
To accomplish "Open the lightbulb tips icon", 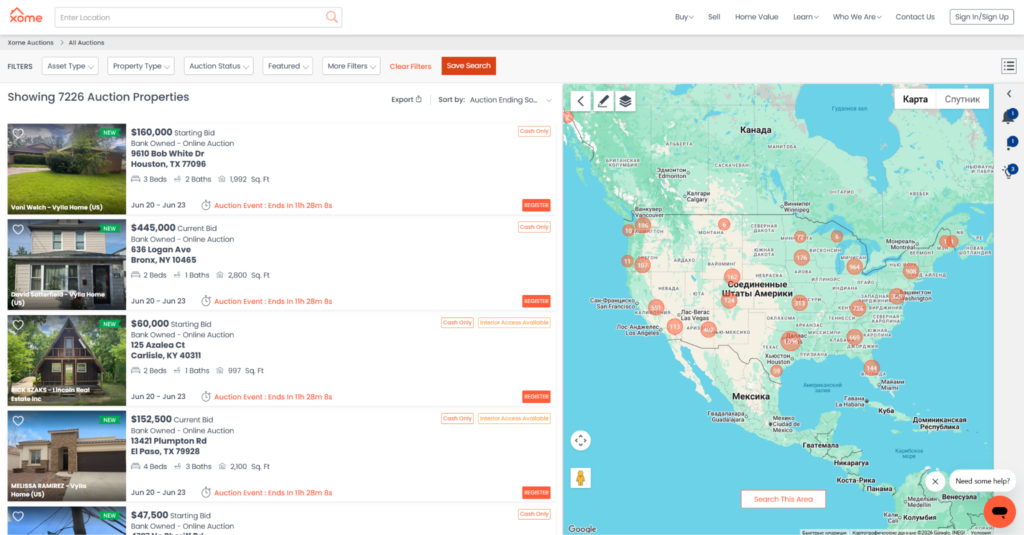I will tap(1009, 171).
